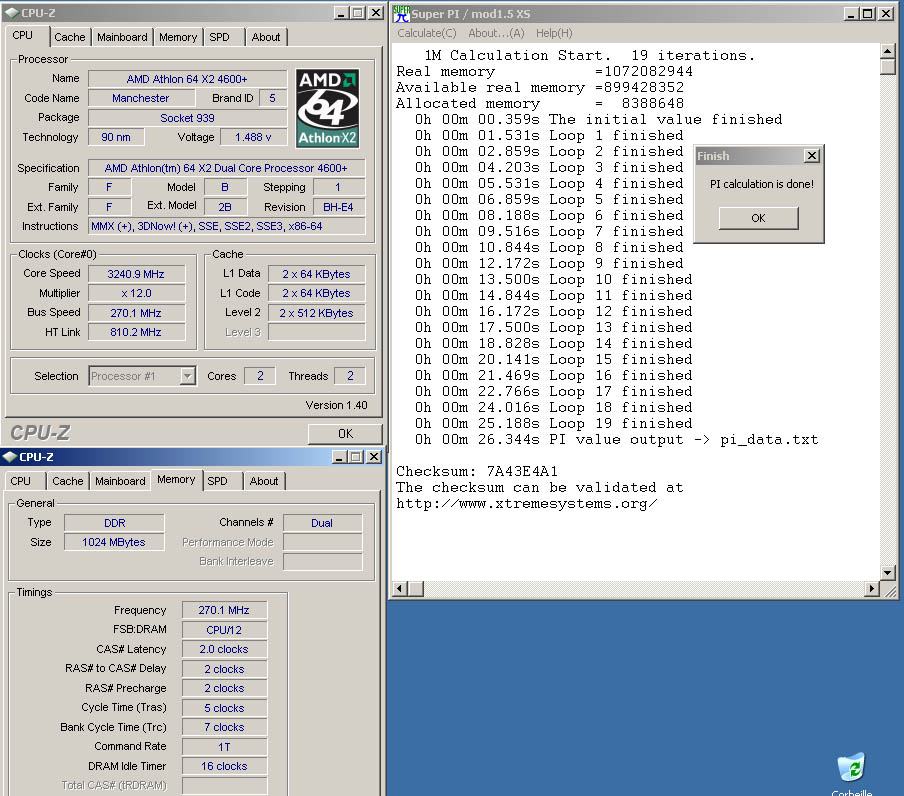The width and height of the screenshot is (904, 796).
Task: Switch to Mainboard tab in top CPU-Z
Action: (122, 37)
